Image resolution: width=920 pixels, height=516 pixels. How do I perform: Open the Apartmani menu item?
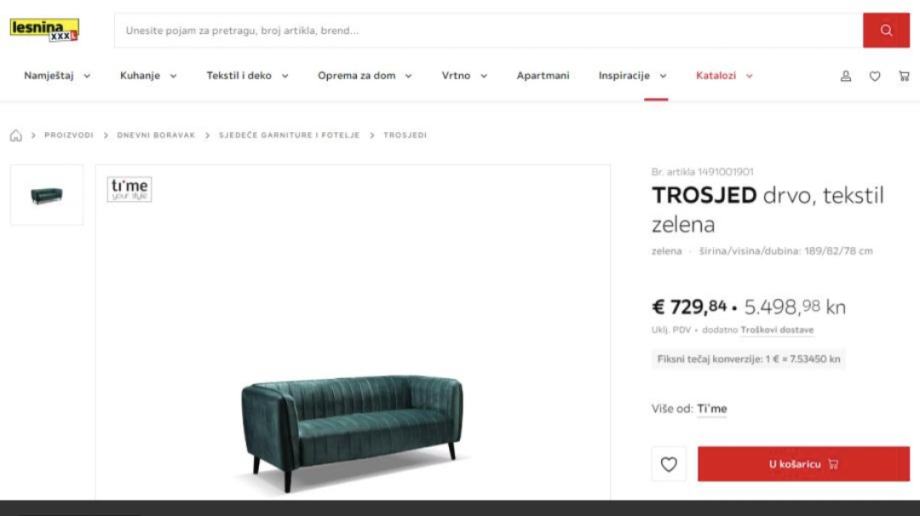tap(543, 76)
